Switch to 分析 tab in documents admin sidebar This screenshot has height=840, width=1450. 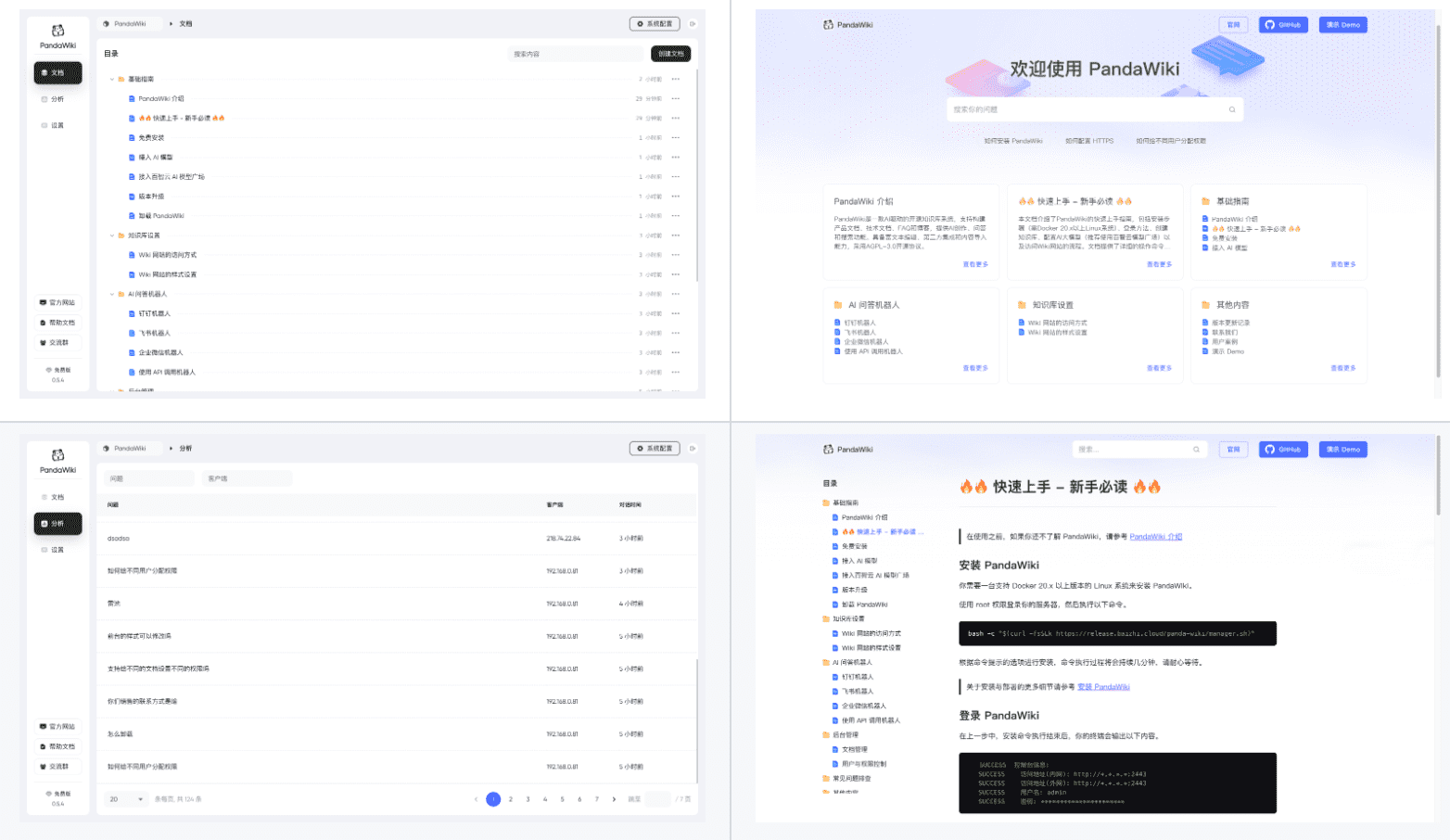coord(57,99)
